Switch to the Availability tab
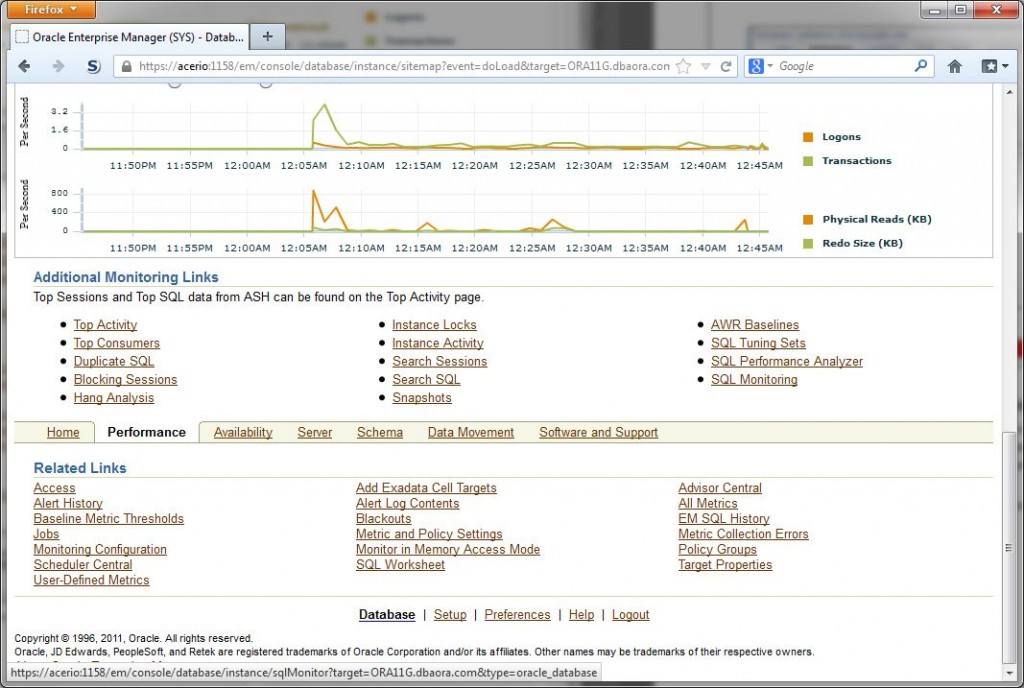 243,432
